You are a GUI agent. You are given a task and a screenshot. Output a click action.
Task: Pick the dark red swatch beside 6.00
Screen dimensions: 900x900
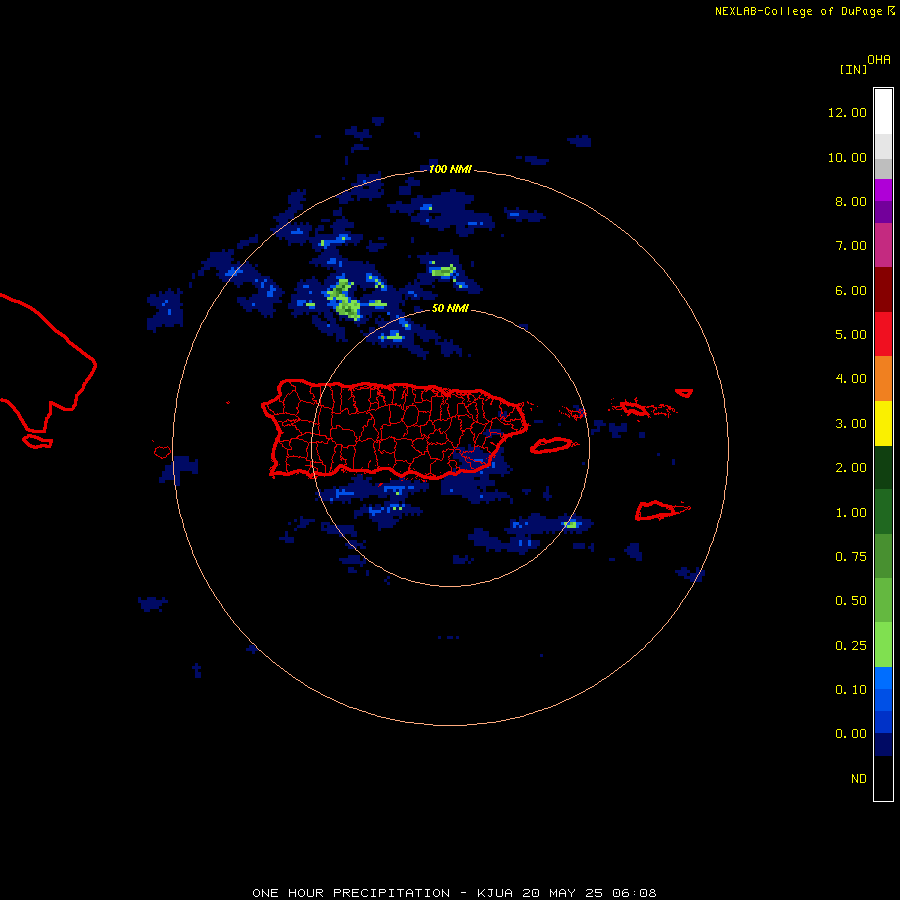[883, 290]
